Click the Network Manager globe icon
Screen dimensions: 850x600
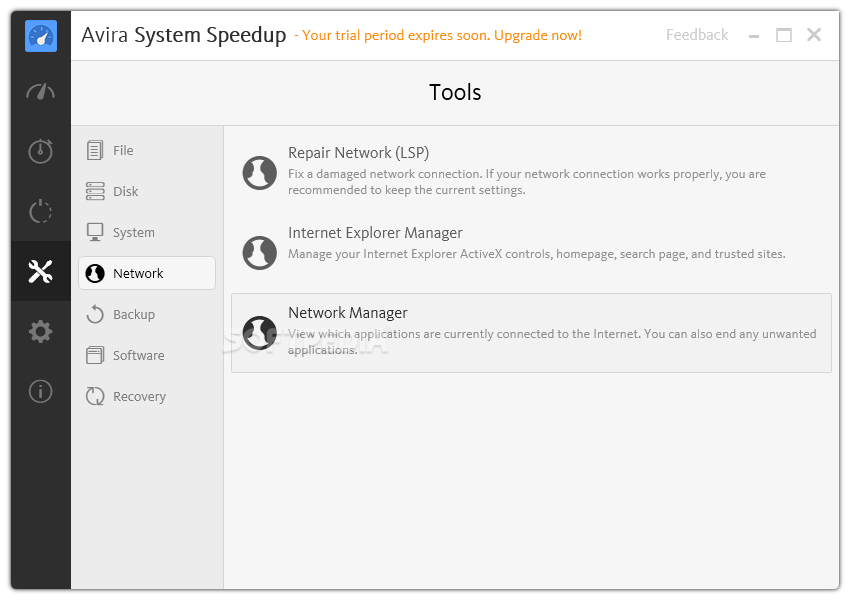pos(260,333)
